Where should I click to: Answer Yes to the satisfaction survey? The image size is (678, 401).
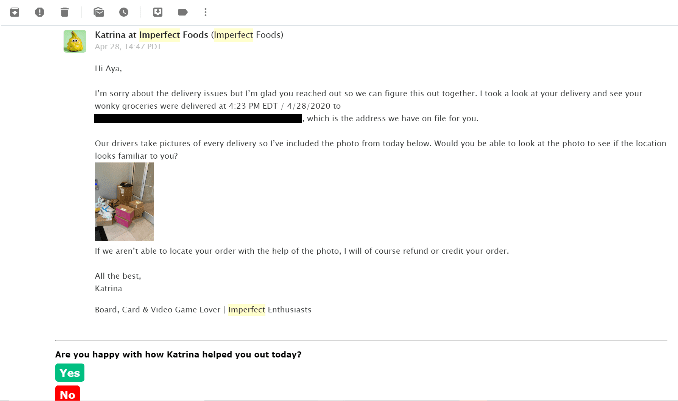(x=70, y=373)
